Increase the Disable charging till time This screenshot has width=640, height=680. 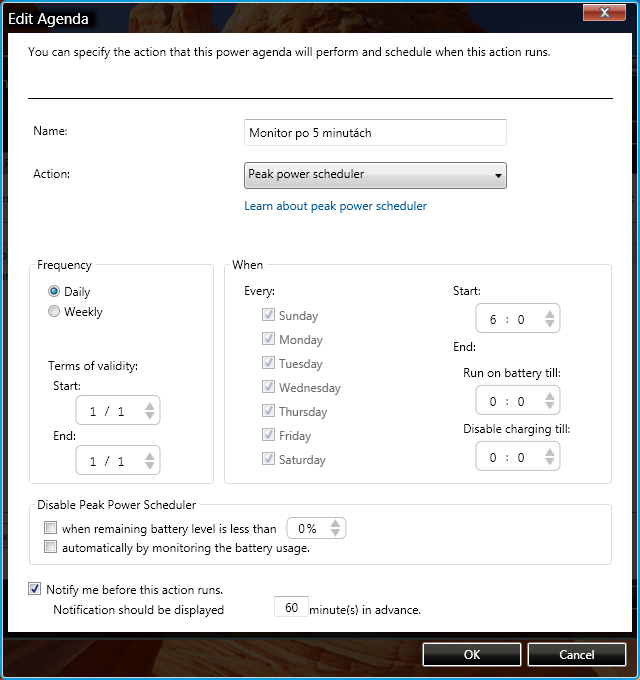[549, 450]
